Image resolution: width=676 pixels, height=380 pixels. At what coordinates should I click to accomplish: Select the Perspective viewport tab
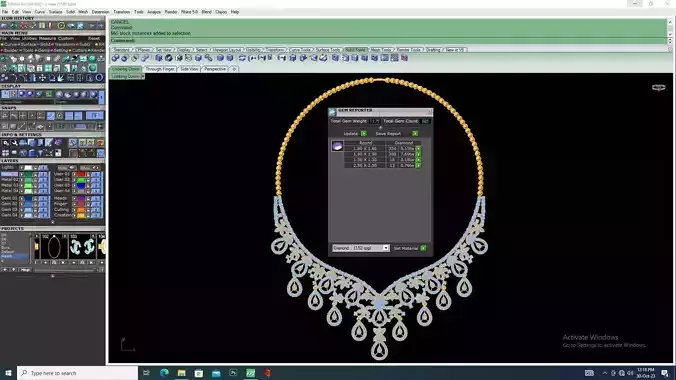tap(215, 69)
